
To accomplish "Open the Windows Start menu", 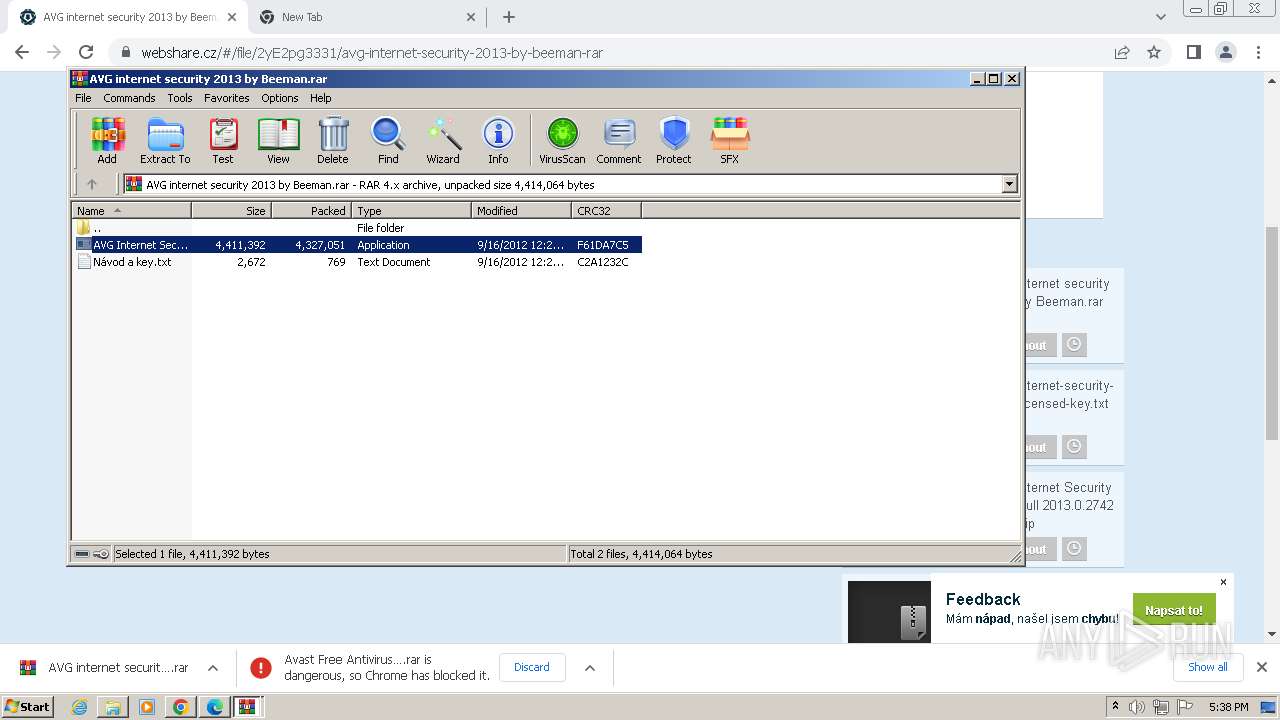I will coord(27,706).
